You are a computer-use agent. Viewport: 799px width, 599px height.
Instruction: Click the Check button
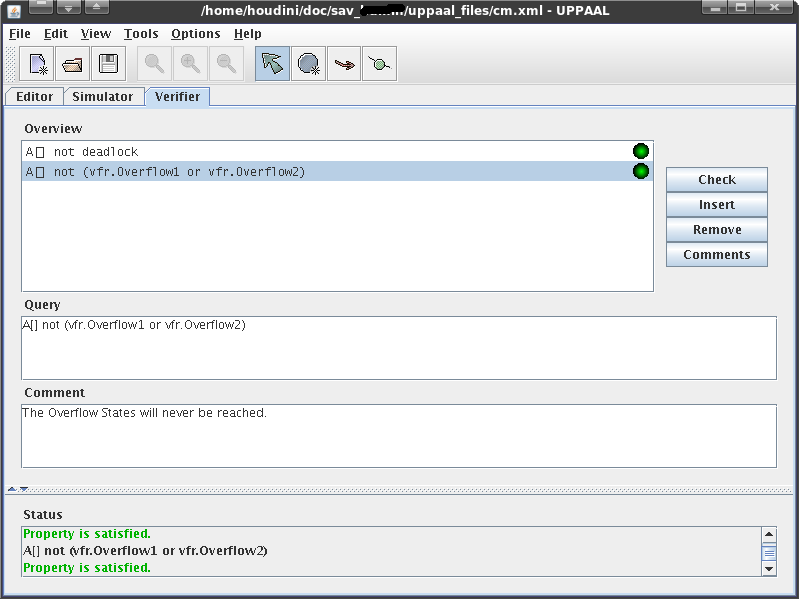[x=716, y=179]
